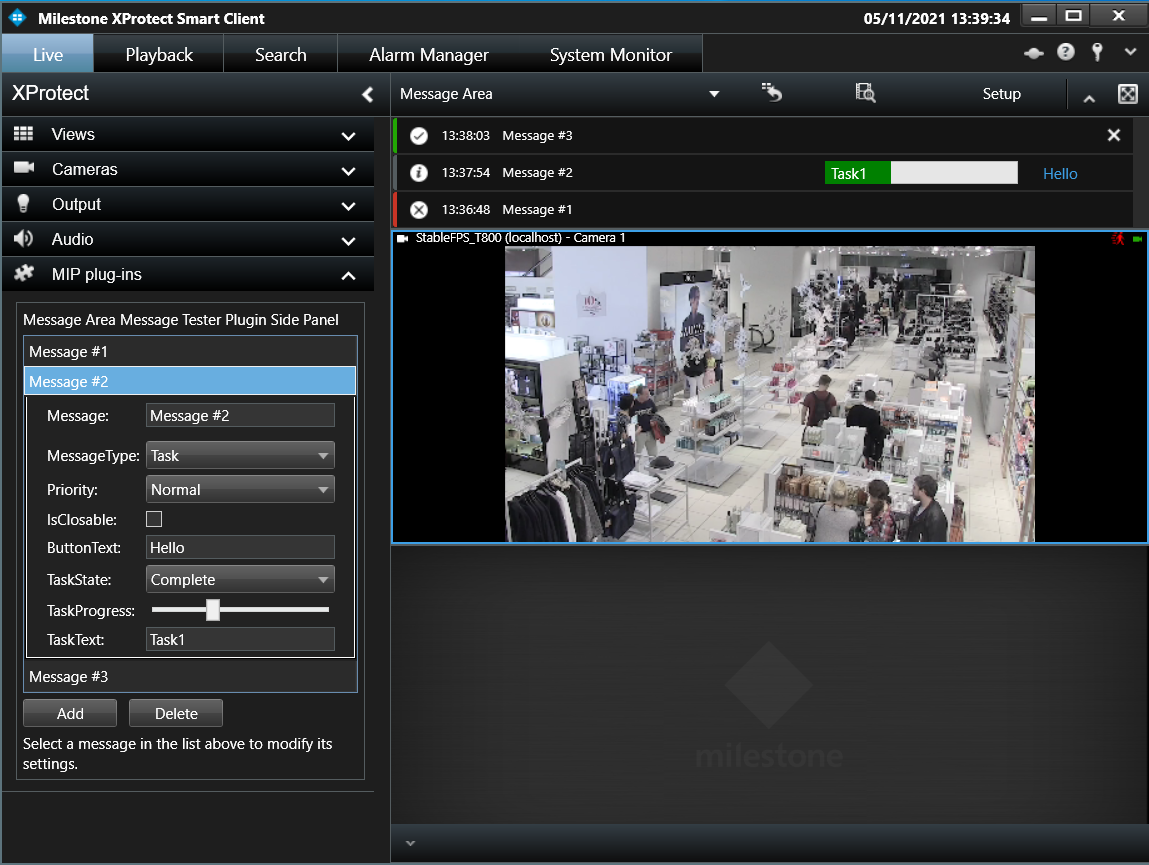Click the Add message button
Image resolution: width=1149 pixels, height=865 pixels.
click(x=70, y=713)
